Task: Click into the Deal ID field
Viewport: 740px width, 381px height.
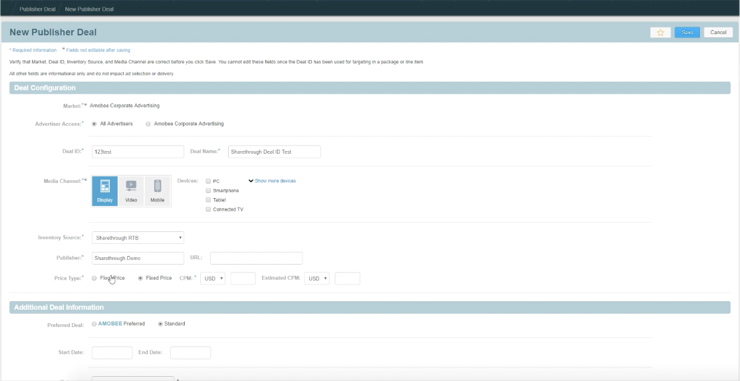Action: [x=138, y=152]
